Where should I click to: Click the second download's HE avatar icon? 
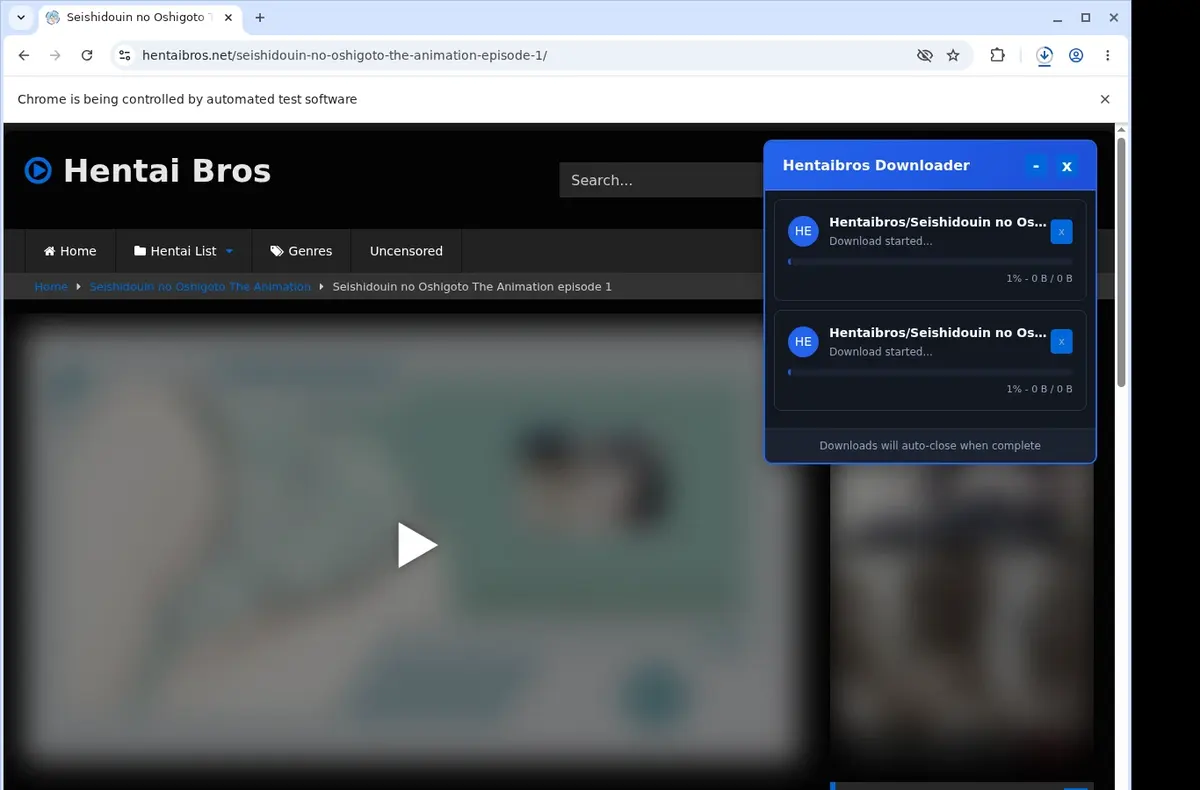pyautogui.click(x=803, y=342)
